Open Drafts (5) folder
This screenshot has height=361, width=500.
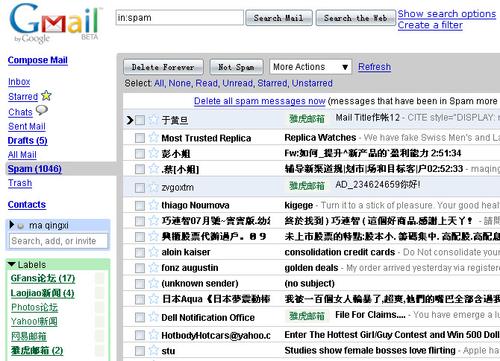click(27, 141)
